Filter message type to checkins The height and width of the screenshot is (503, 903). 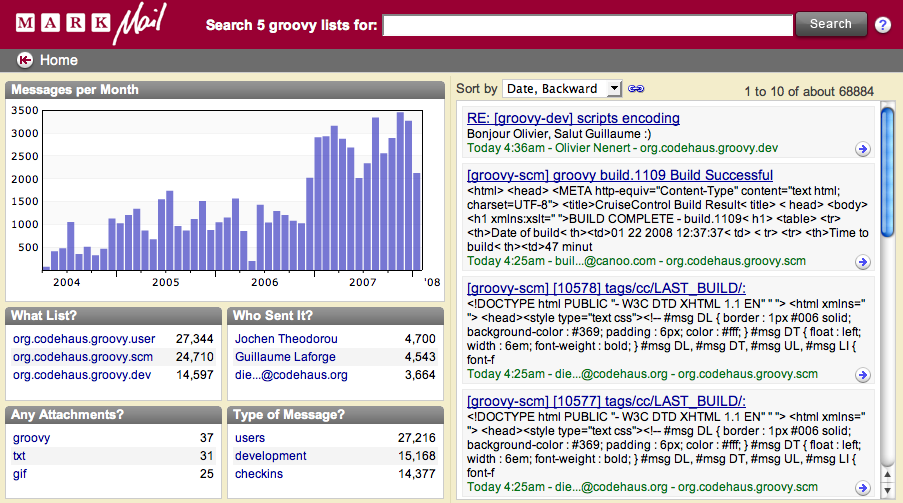pos(259,474)
